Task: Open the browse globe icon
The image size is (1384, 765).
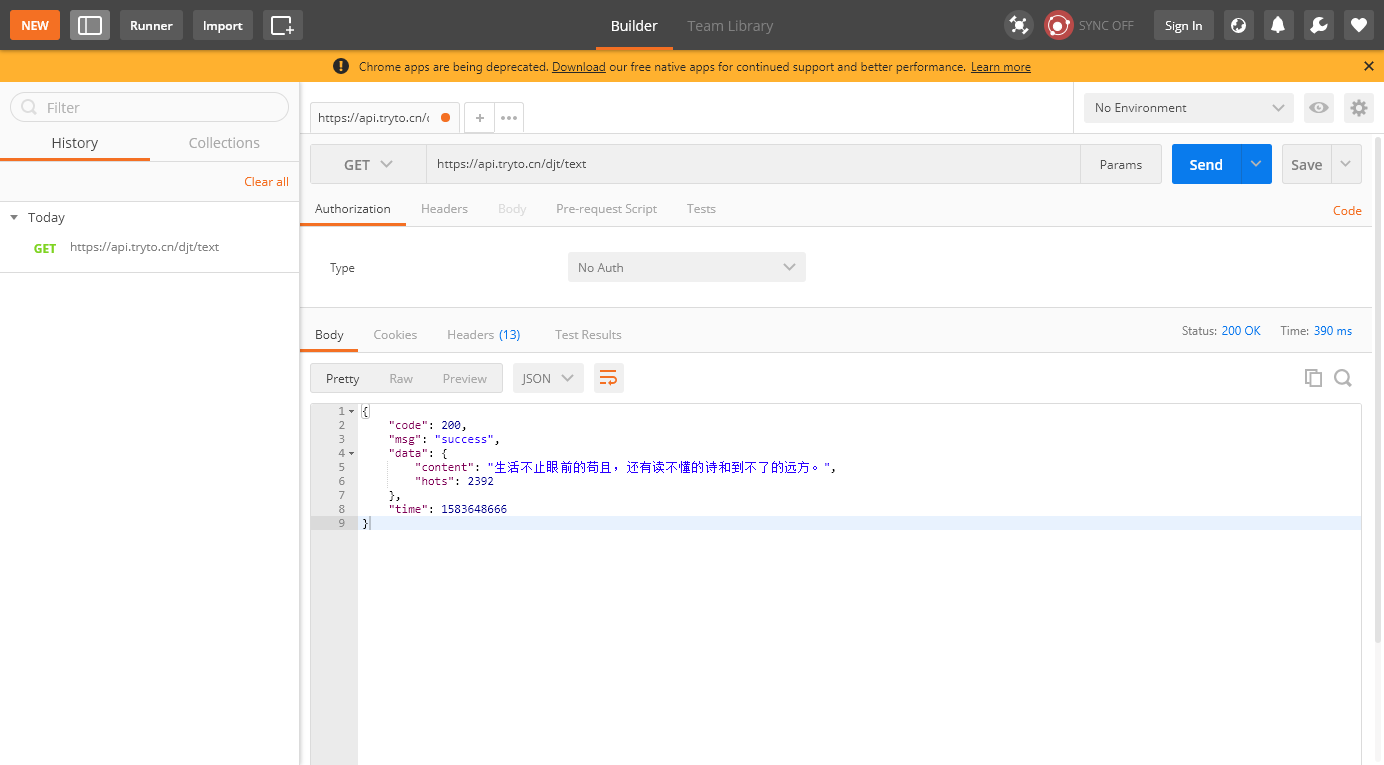Action: pyautogui.click(x=1238, y=25)
